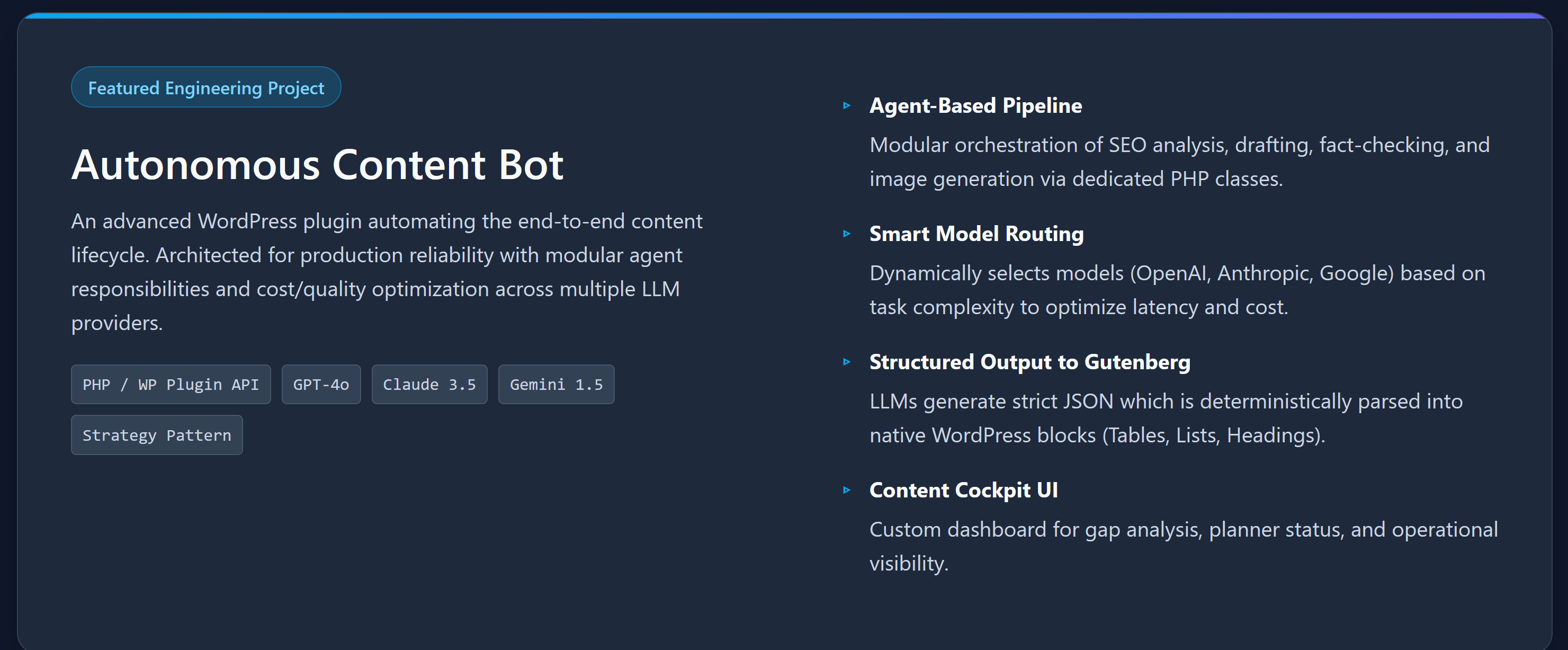Viewport: 1568px width, 650px height.
Task: Click the arrow beside Smart Model Routing
Action: tap(846, 234)
